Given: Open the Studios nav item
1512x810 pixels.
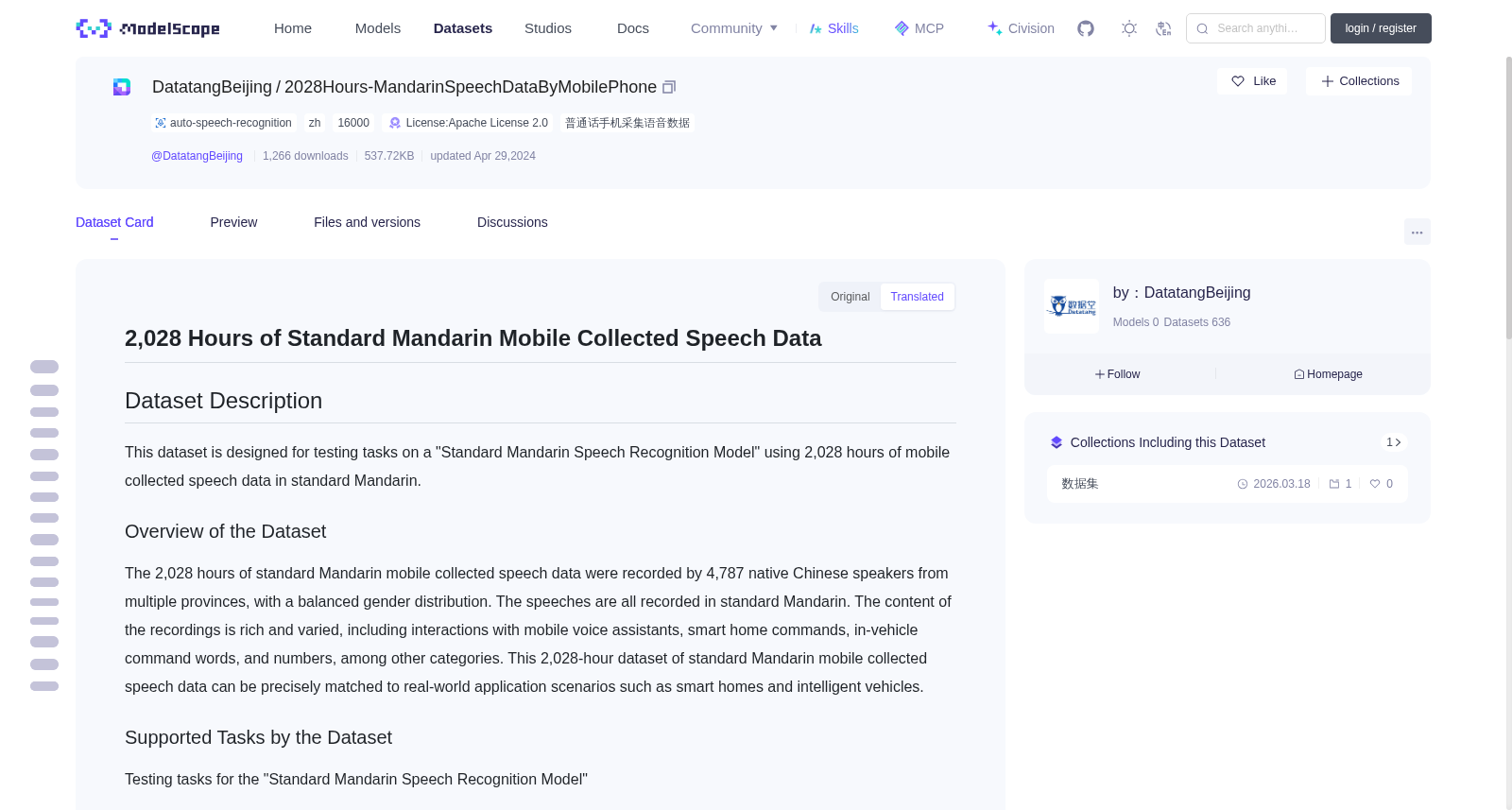Looking at the screenshot, I should pos(548,28).
